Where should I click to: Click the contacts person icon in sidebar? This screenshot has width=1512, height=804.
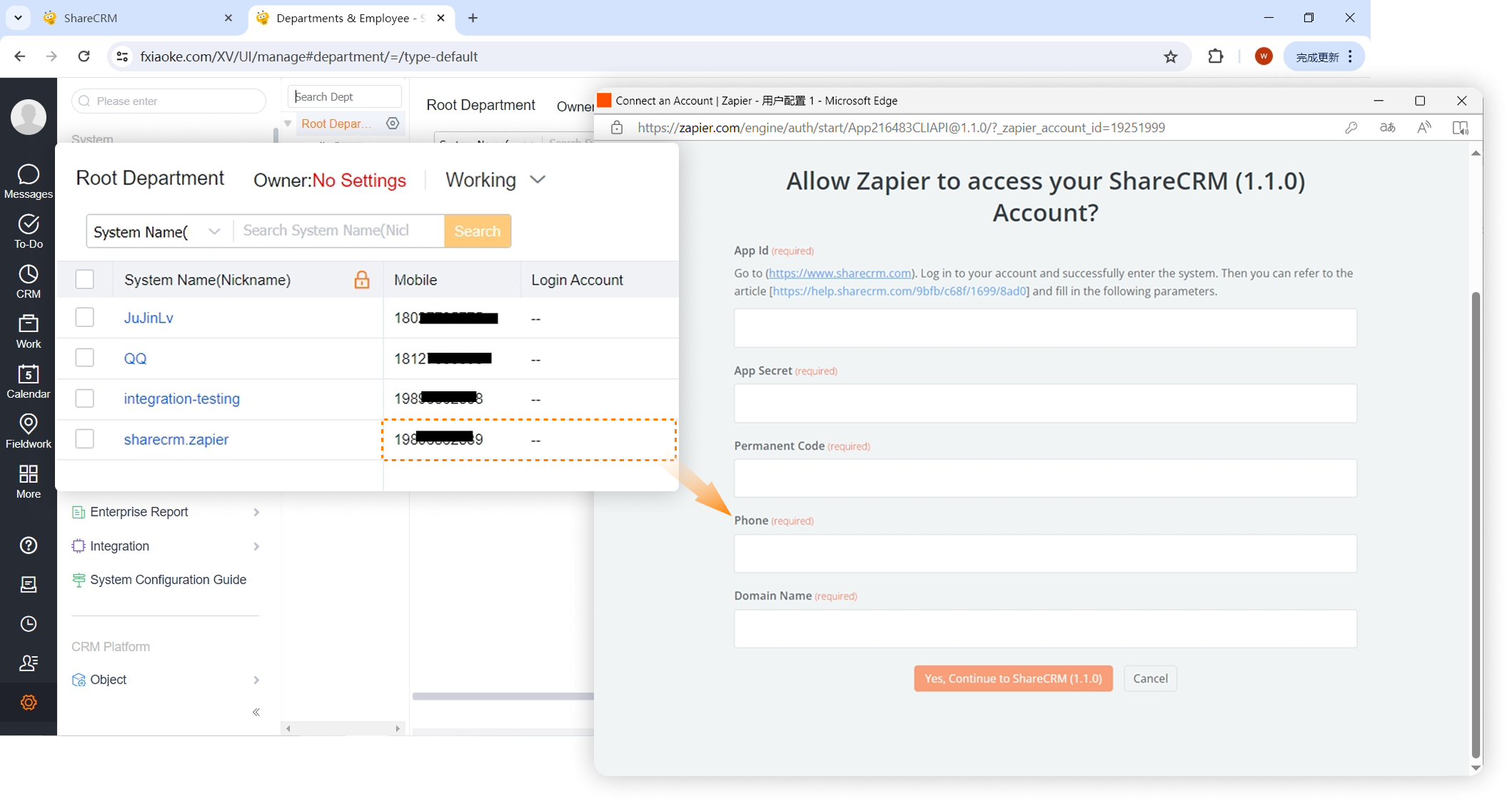coord(29,663)
